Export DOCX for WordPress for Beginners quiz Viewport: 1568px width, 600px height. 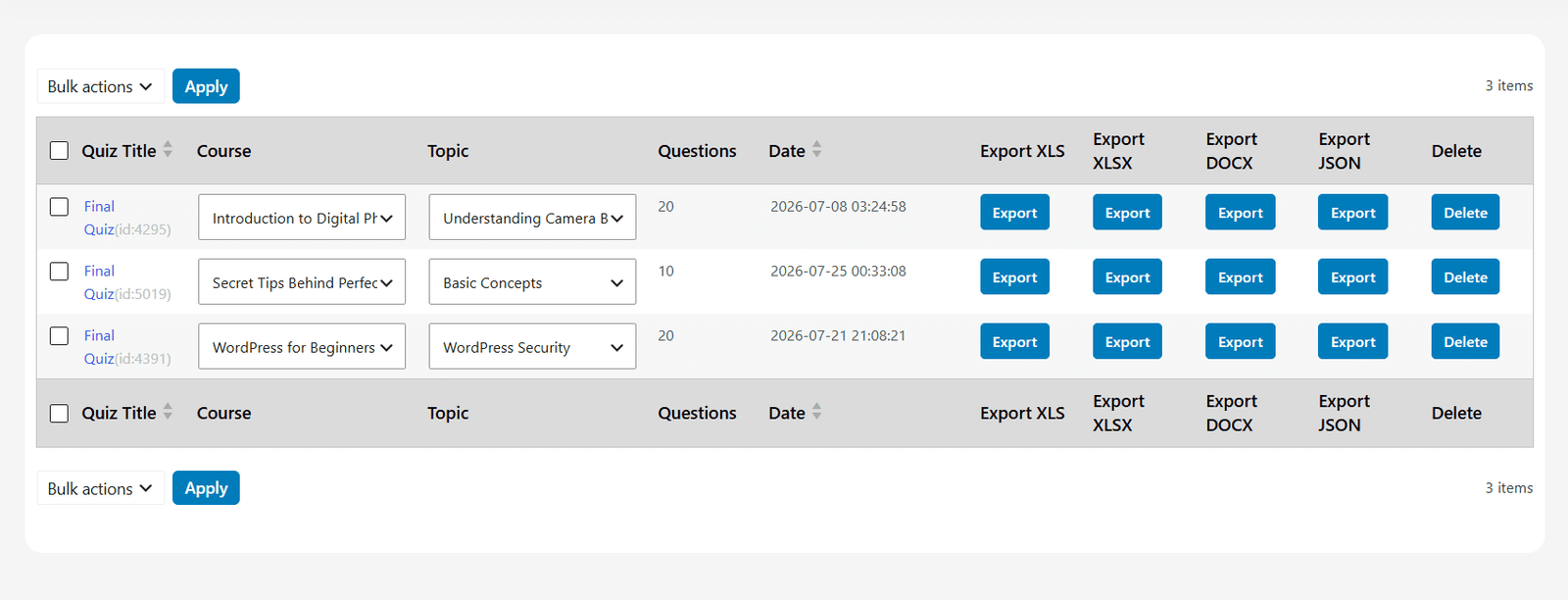tap(1240, 342)
